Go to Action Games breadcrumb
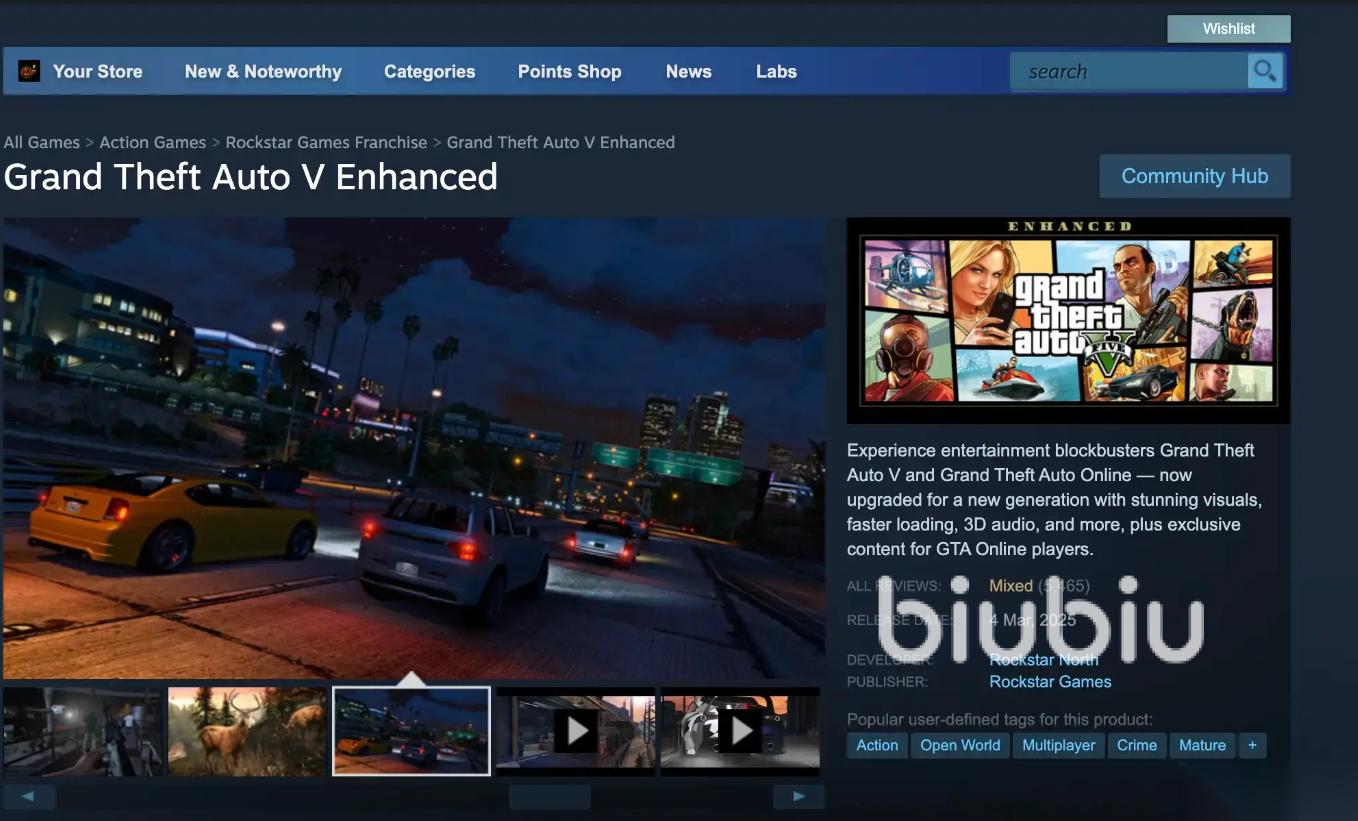The height and width of the screenshot is (821, 1358). tap(153, 142)
